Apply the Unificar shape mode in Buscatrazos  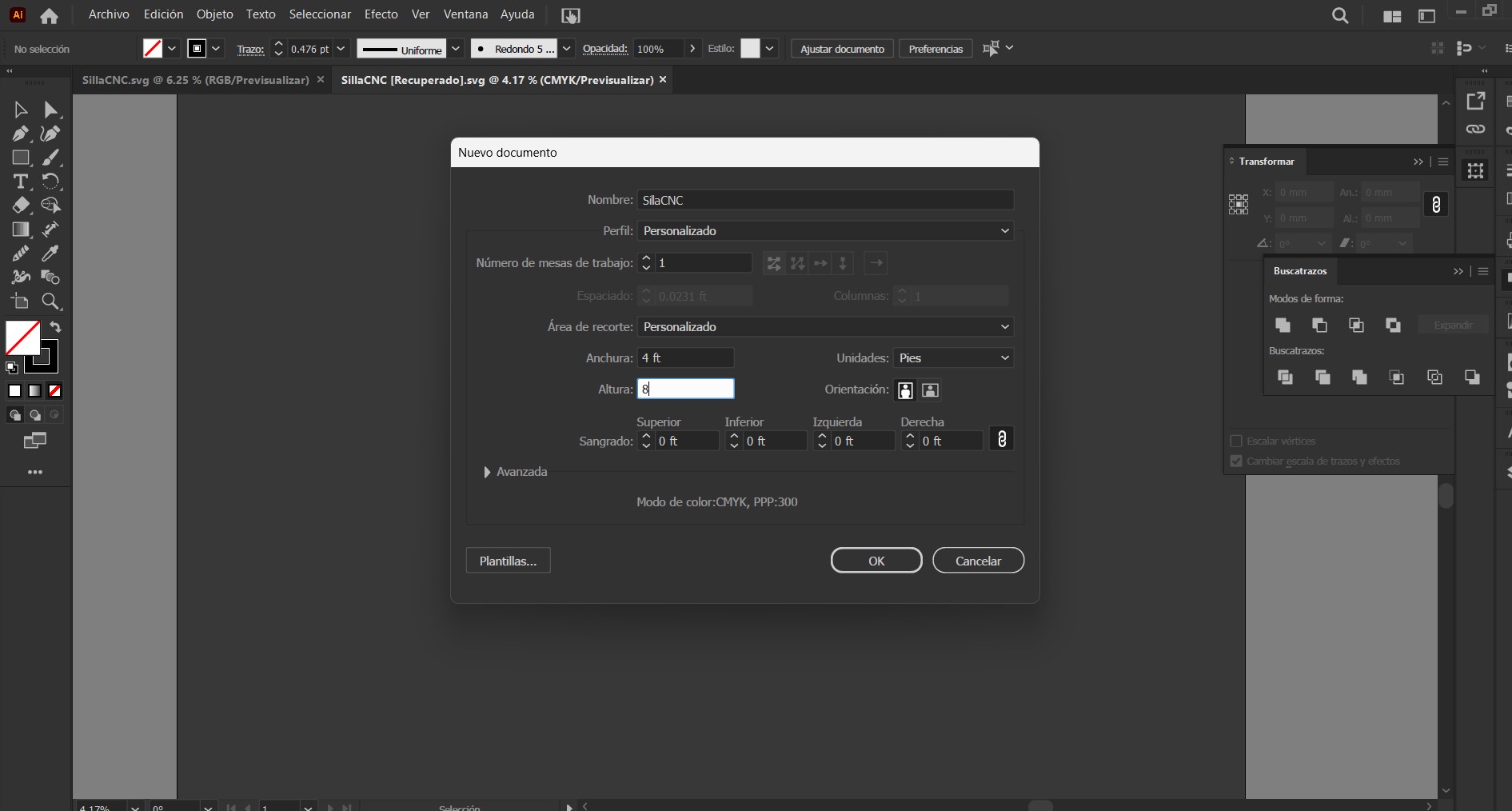[x=1283, y=325]
